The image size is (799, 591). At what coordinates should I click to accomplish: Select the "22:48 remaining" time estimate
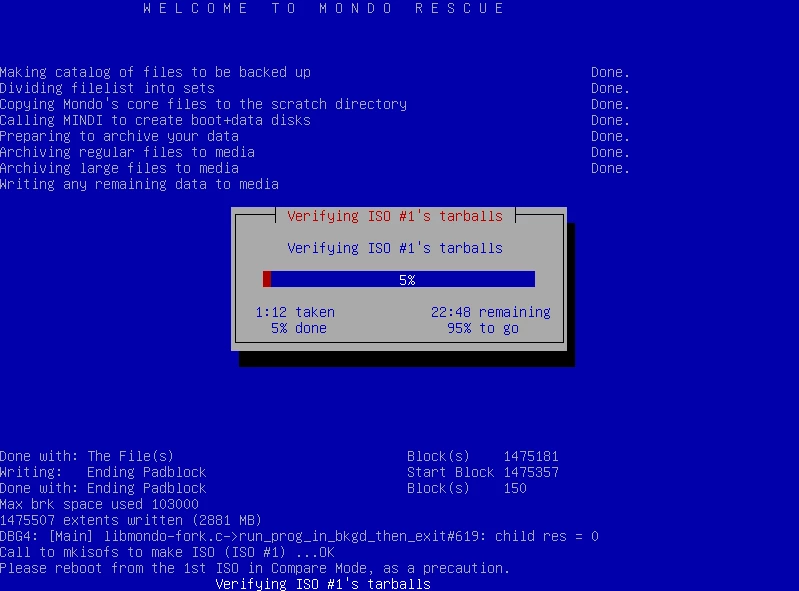490,312
